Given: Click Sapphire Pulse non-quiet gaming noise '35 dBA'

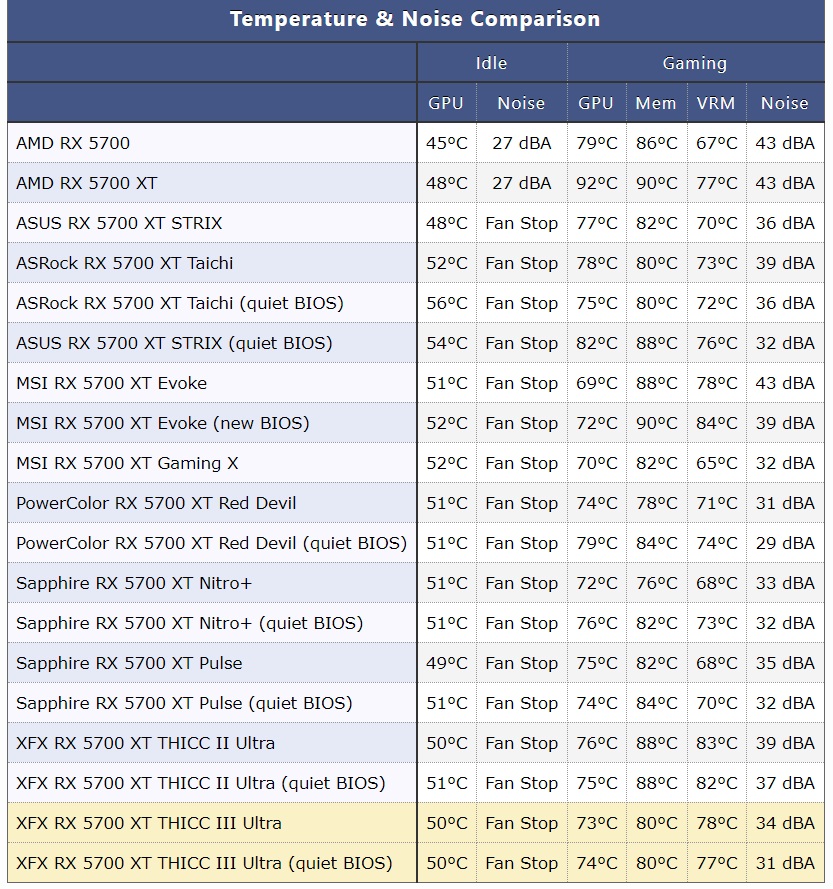Looking at the screenshot, I should pyautogui.click(x=785, y=663).
